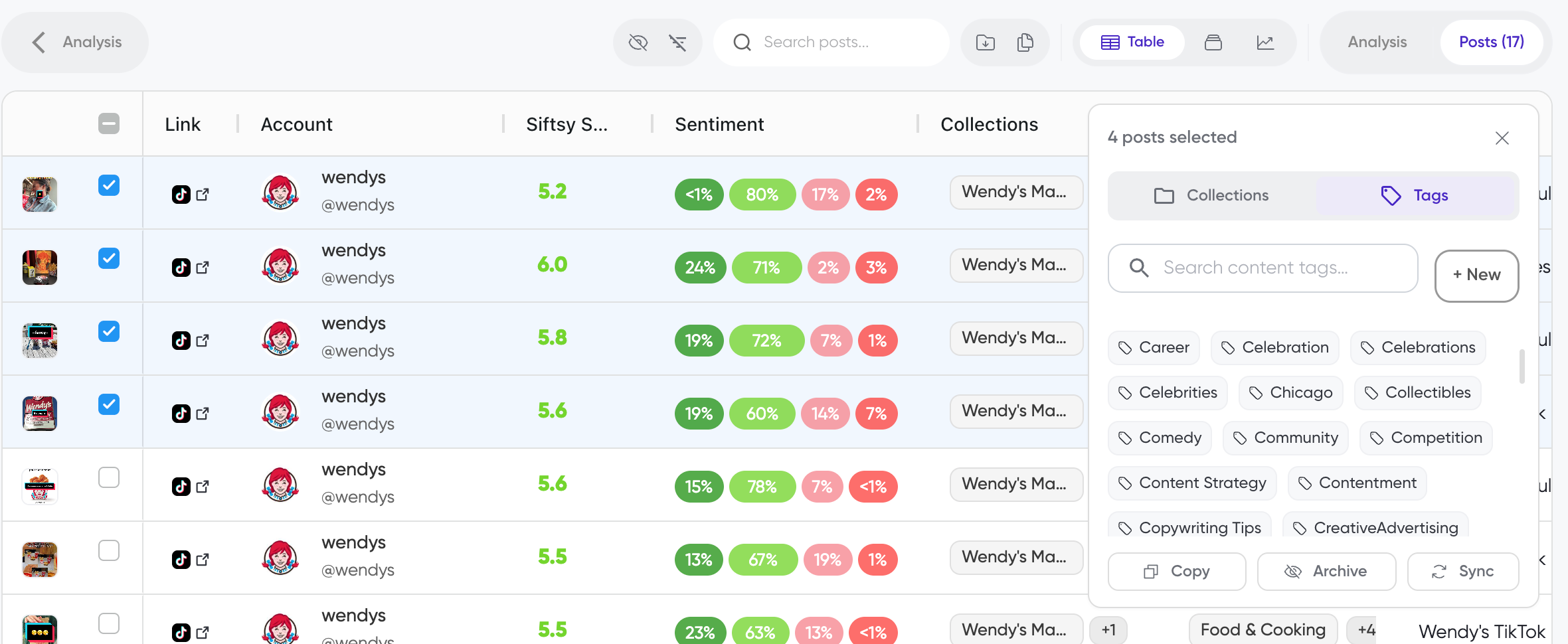
Task: Click the download-to-folder icon
Action: coord(986,42)
